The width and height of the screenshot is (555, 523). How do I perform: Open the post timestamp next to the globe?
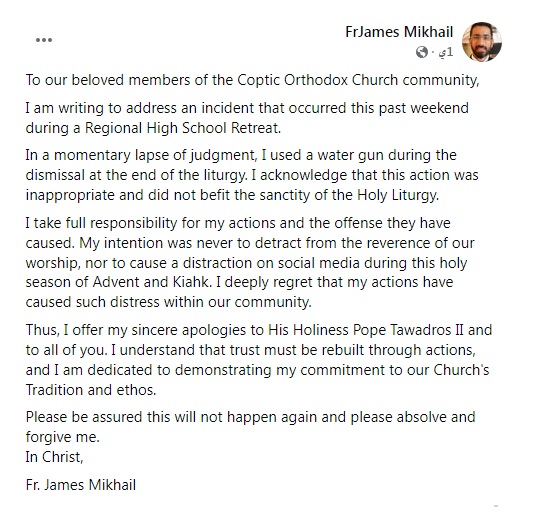[446, 52]
